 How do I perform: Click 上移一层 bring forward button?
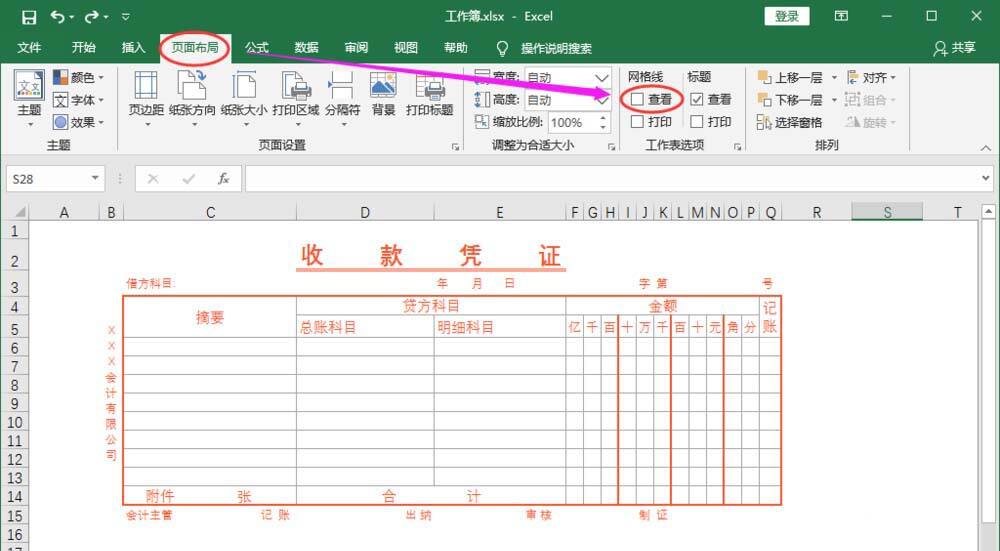[x=790, y=78]
